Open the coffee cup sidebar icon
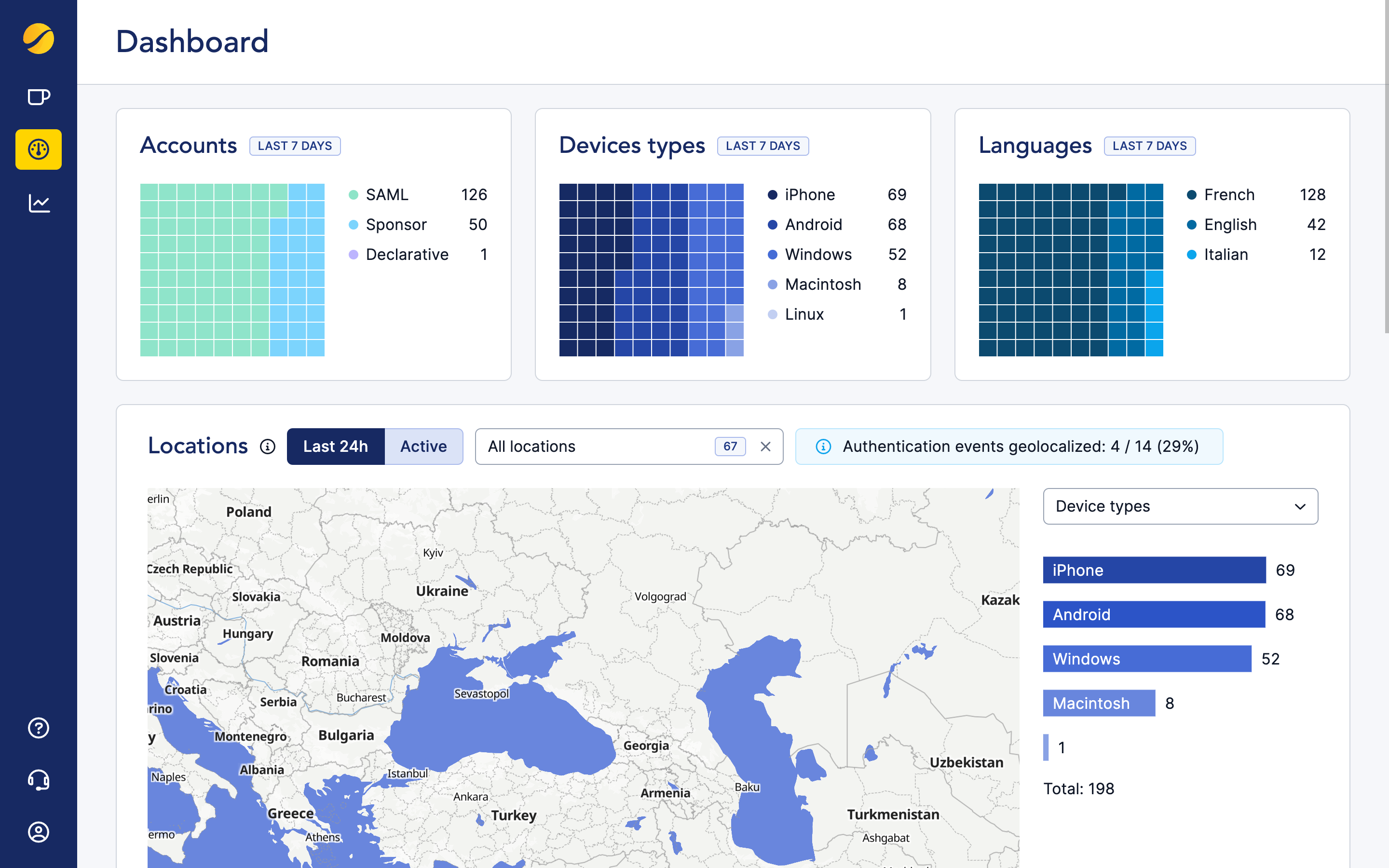Screen dimensions: 1389x868 pyautogui.click(x=39, y=96)
